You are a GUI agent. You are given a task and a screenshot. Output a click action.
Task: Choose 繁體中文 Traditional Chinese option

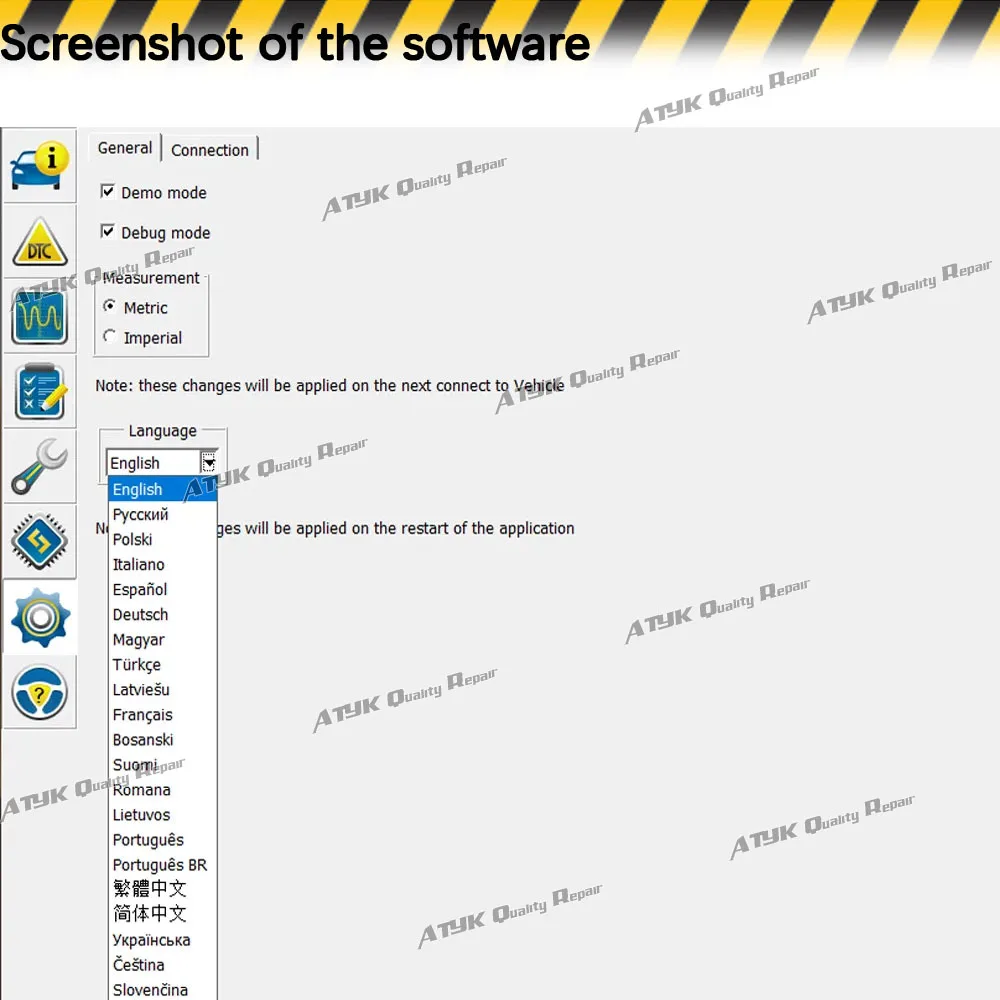click(163, 888)
